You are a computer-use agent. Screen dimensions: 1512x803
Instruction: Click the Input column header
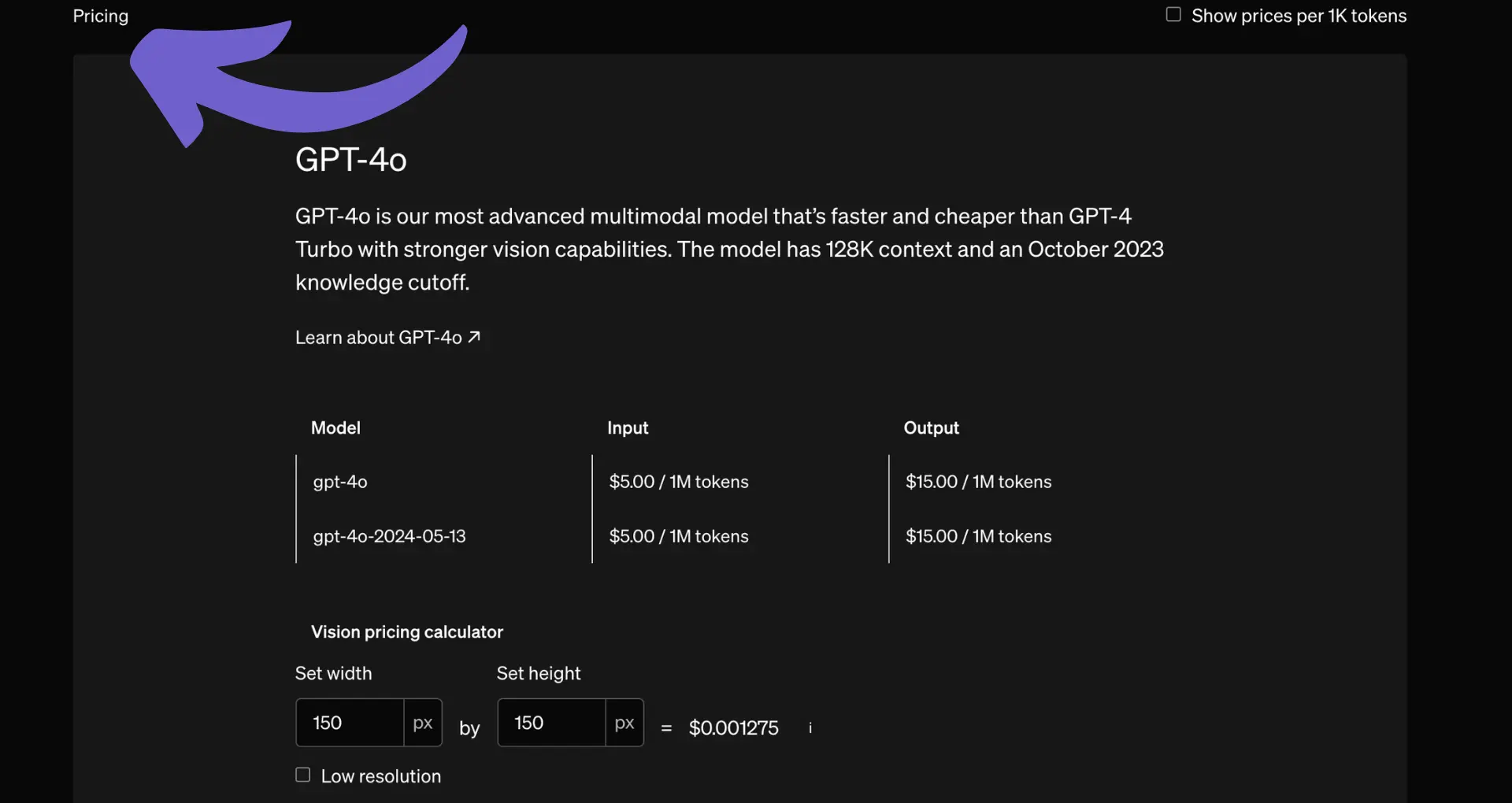coord(628,428)
